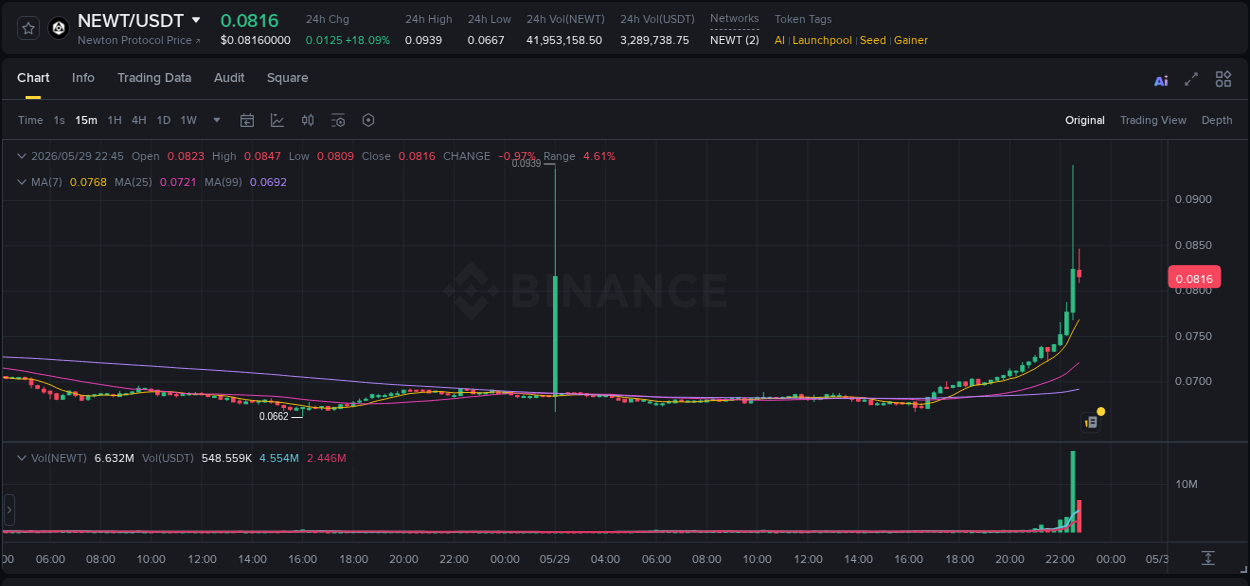Collapse the Vol(NEWT) indicator chevron
The width and height of the screenshot is (1250, 586).
coord(22,458)
